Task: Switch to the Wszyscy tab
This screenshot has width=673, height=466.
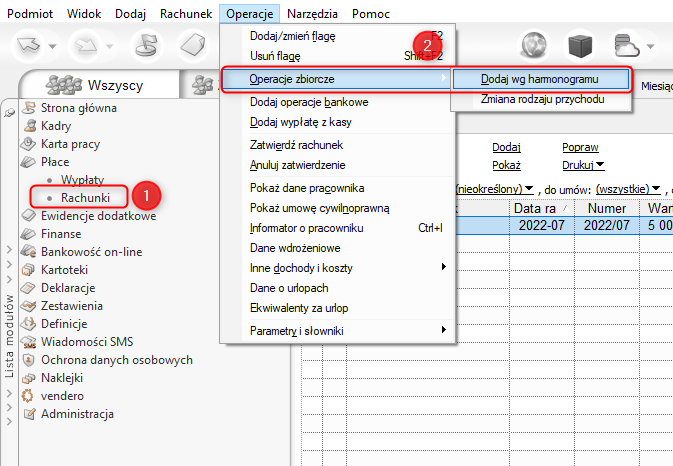Action: (x=99, y=85)
